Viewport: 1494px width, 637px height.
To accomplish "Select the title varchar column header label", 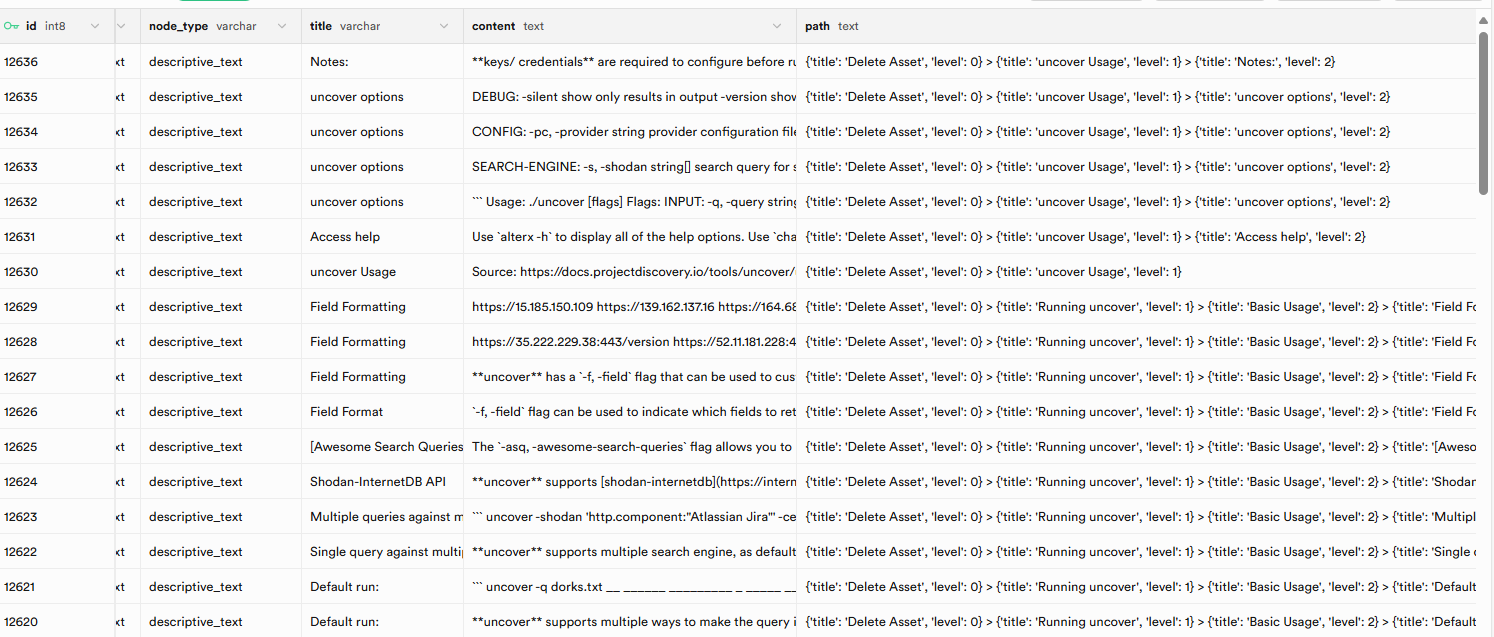I will click(345, 26).
